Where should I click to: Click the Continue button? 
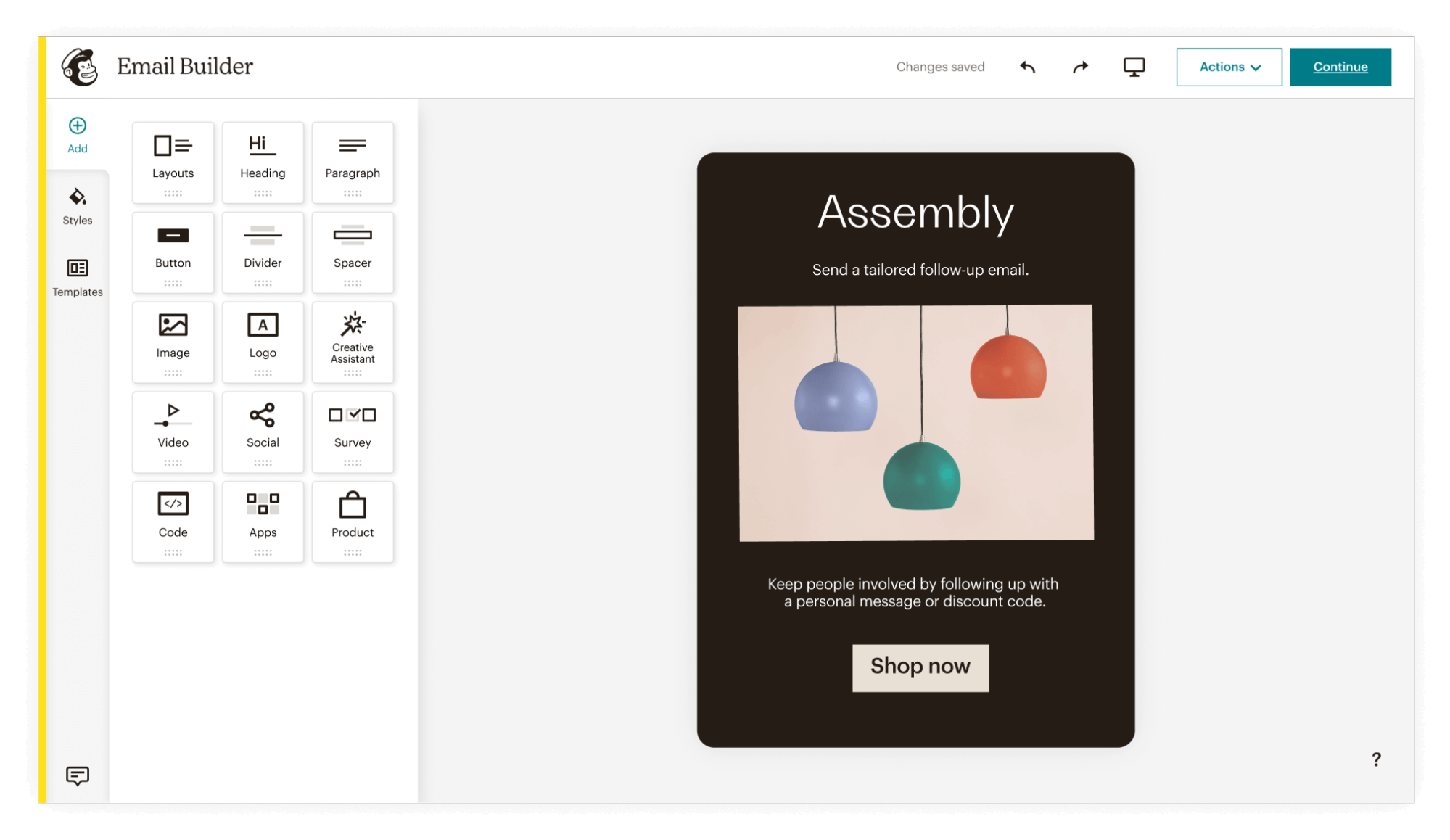coord(1340,67)
